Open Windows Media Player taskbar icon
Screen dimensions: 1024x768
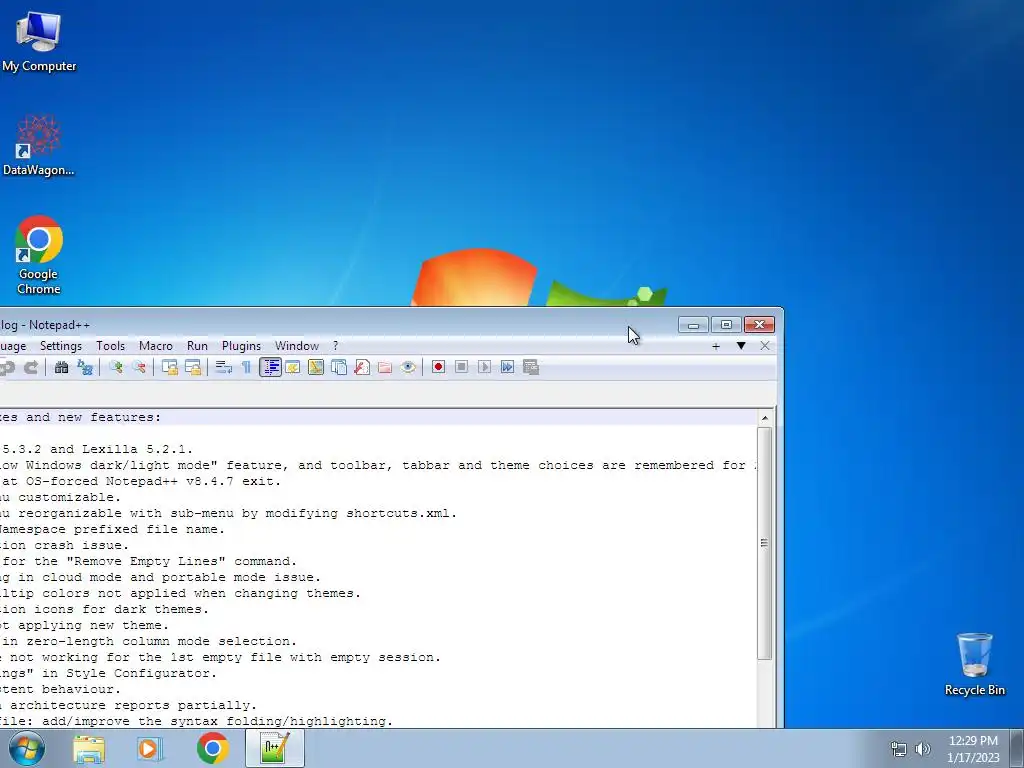pos(150,748)
